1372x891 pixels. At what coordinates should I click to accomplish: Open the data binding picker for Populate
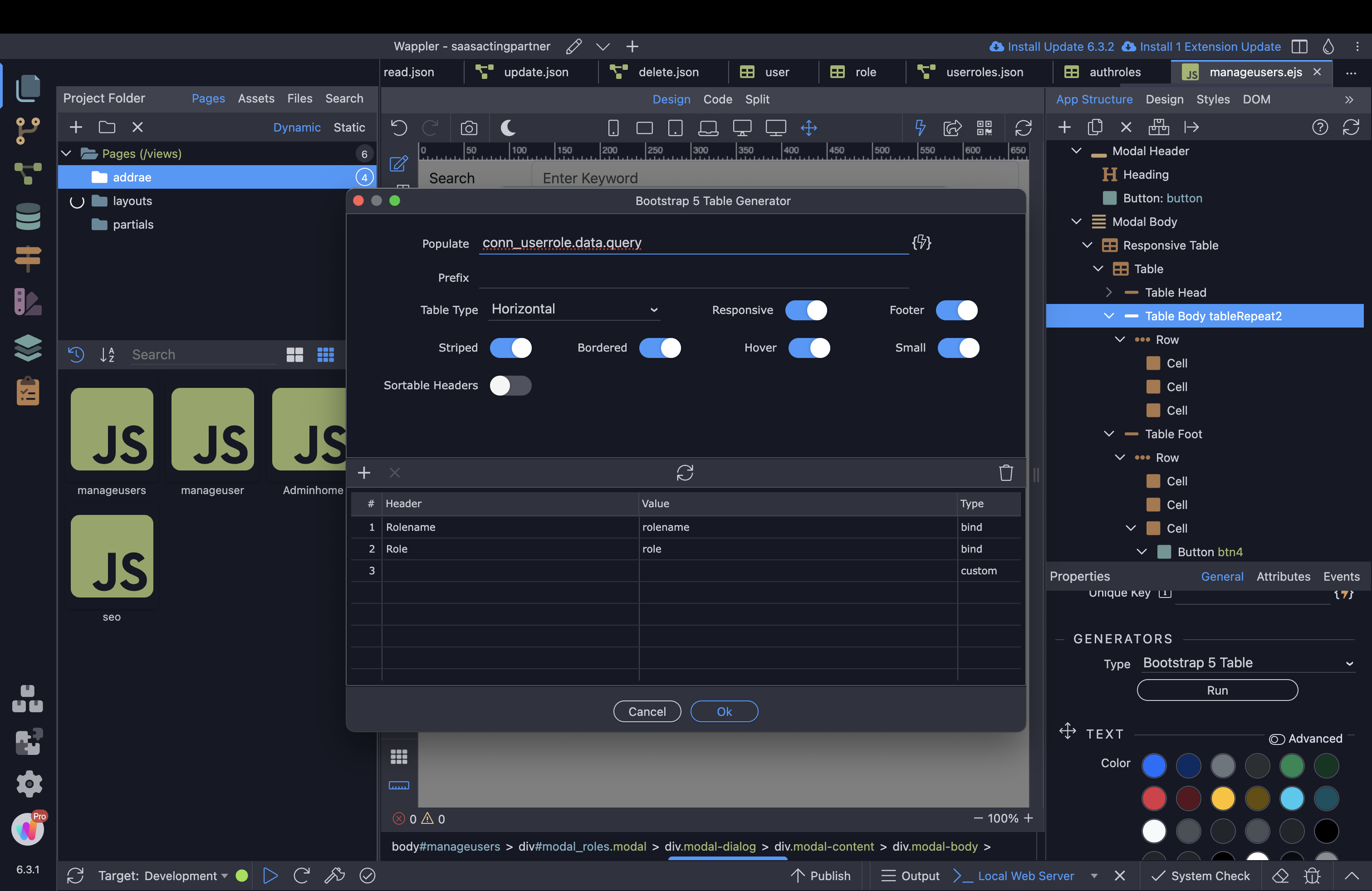click(921, 243)
